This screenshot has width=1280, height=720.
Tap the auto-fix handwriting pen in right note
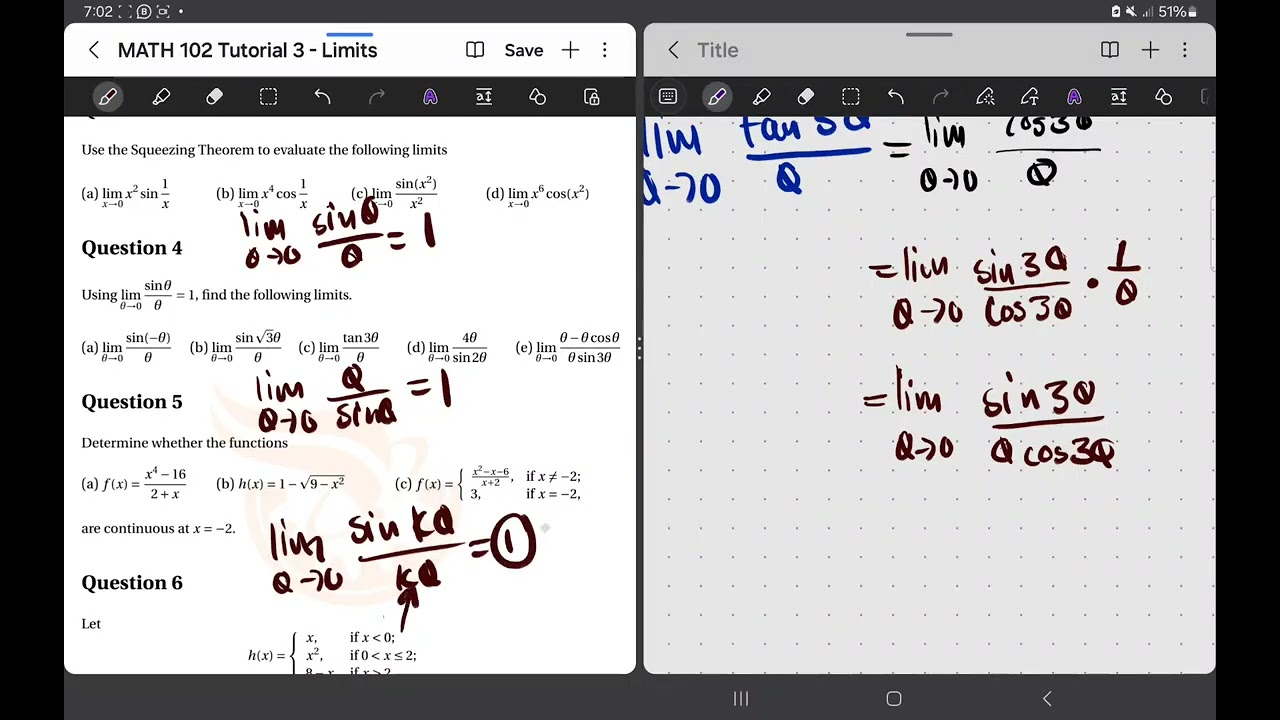coord(985,97)
